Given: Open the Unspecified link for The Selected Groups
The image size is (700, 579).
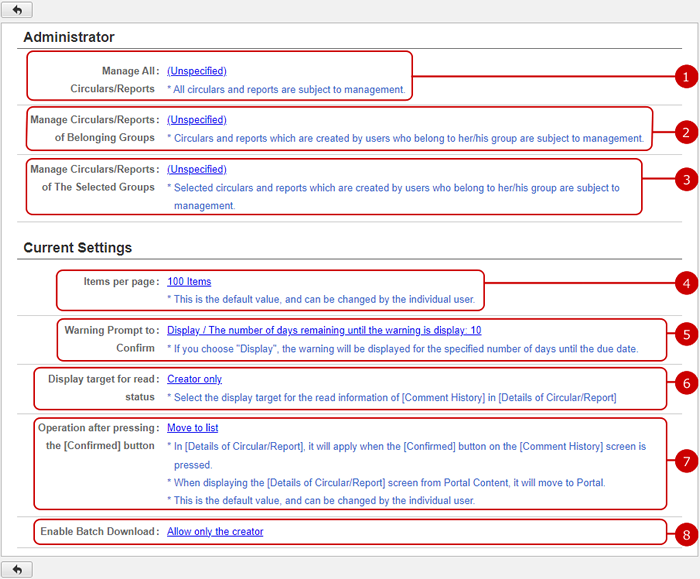Looking at the screenshot, I should tap(197, 169).
